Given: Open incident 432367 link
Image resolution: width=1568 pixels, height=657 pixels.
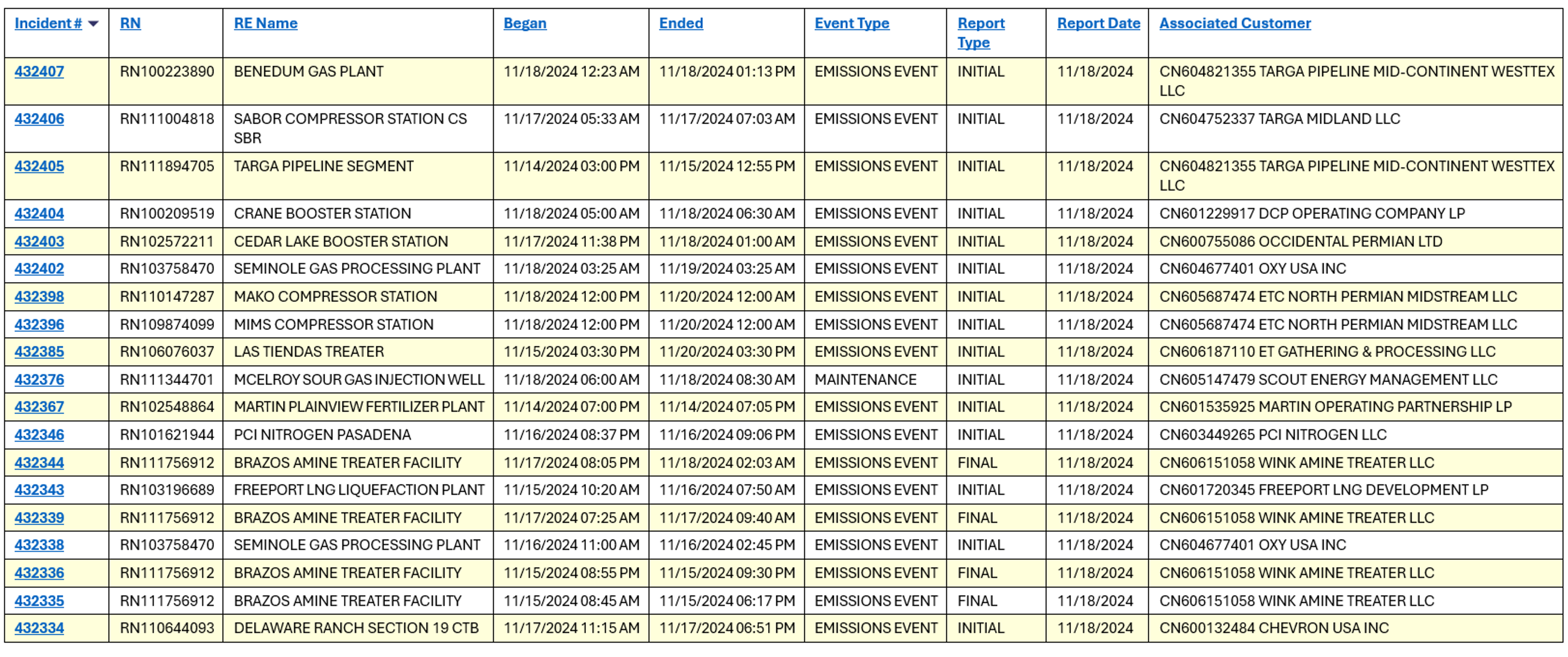Looking at the screenshot, I should click(39, 407).
